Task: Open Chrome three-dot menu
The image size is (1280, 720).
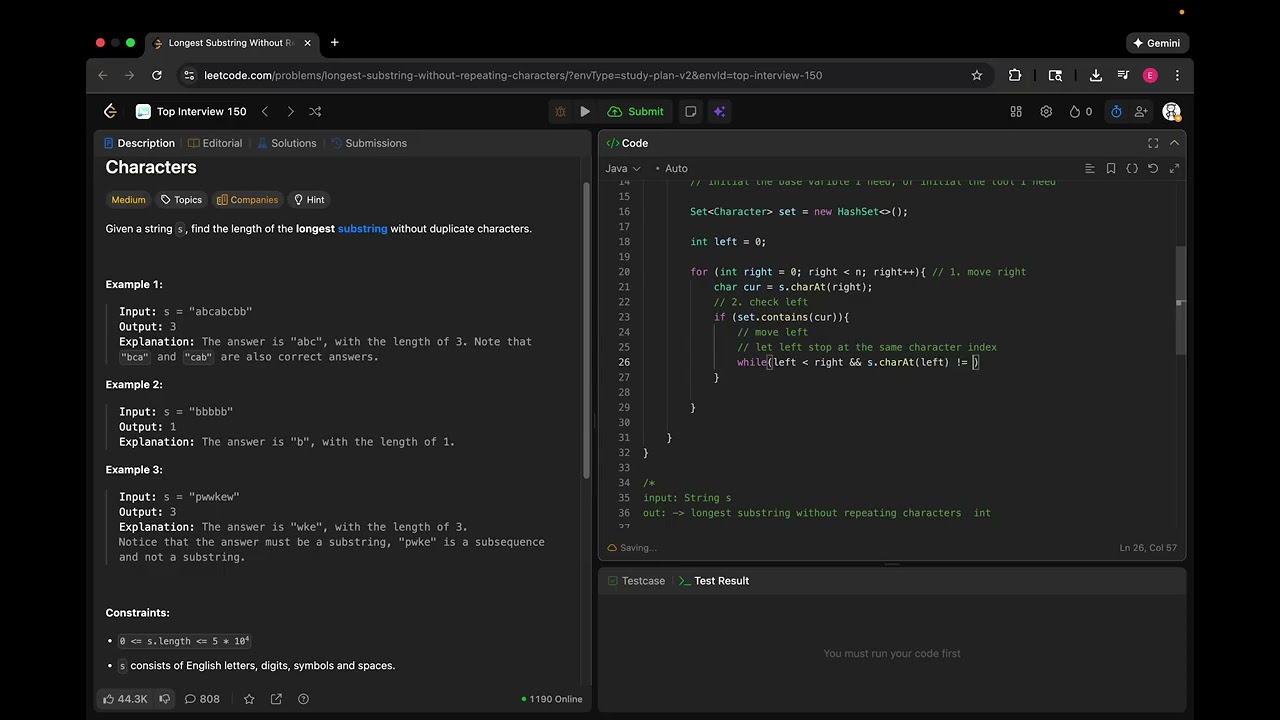Action: 1177,75
